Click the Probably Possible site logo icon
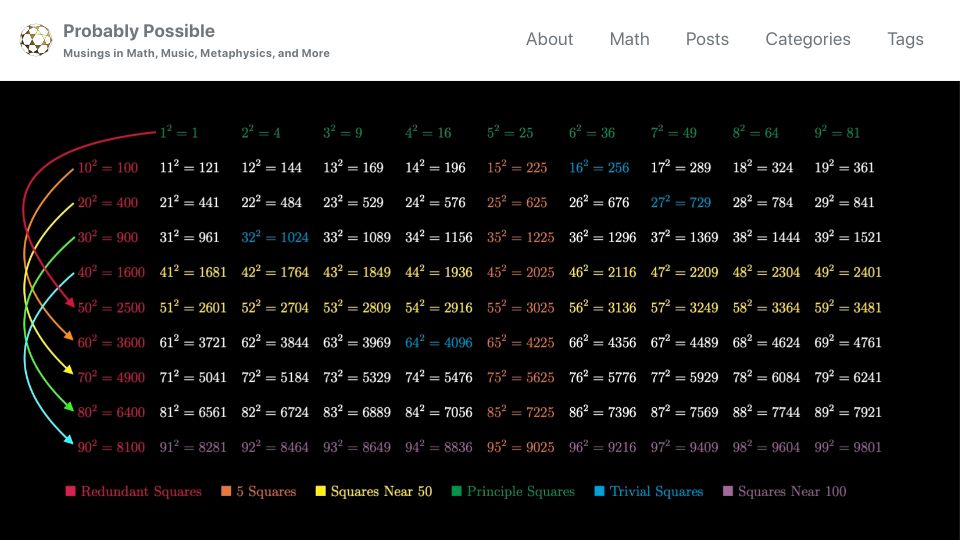 [36, 40]
